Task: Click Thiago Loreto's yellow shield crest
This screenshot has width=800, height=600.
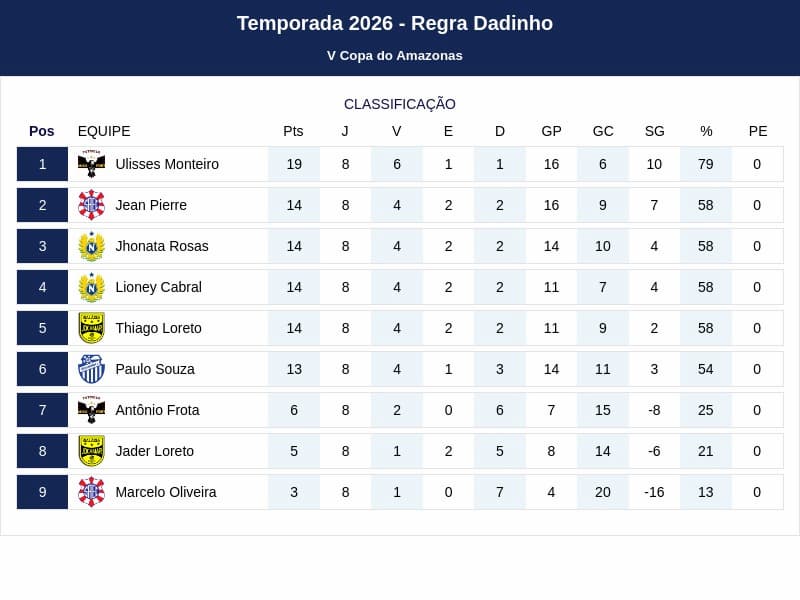Action: pos(91,328)
